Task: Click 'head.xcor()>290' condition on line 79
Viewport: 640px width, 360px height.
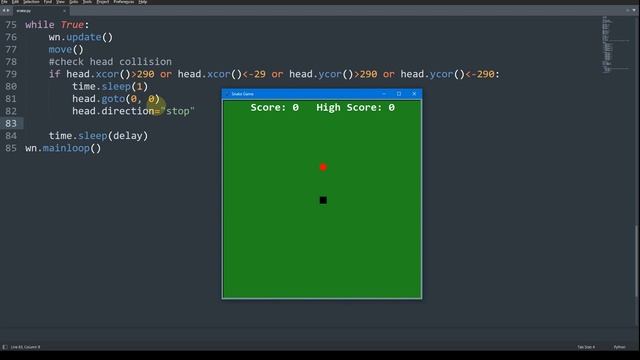Action: tap(110, 74)
